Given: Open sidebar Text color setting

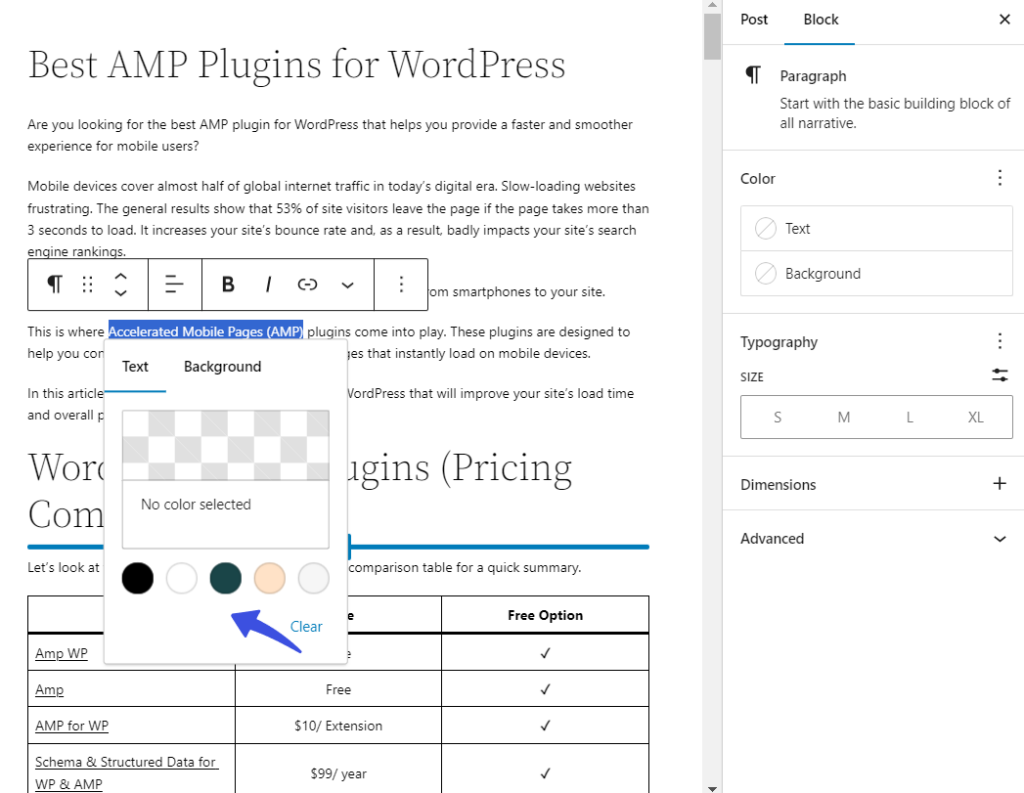Looking at the screenshot, I should click(876, 229).
